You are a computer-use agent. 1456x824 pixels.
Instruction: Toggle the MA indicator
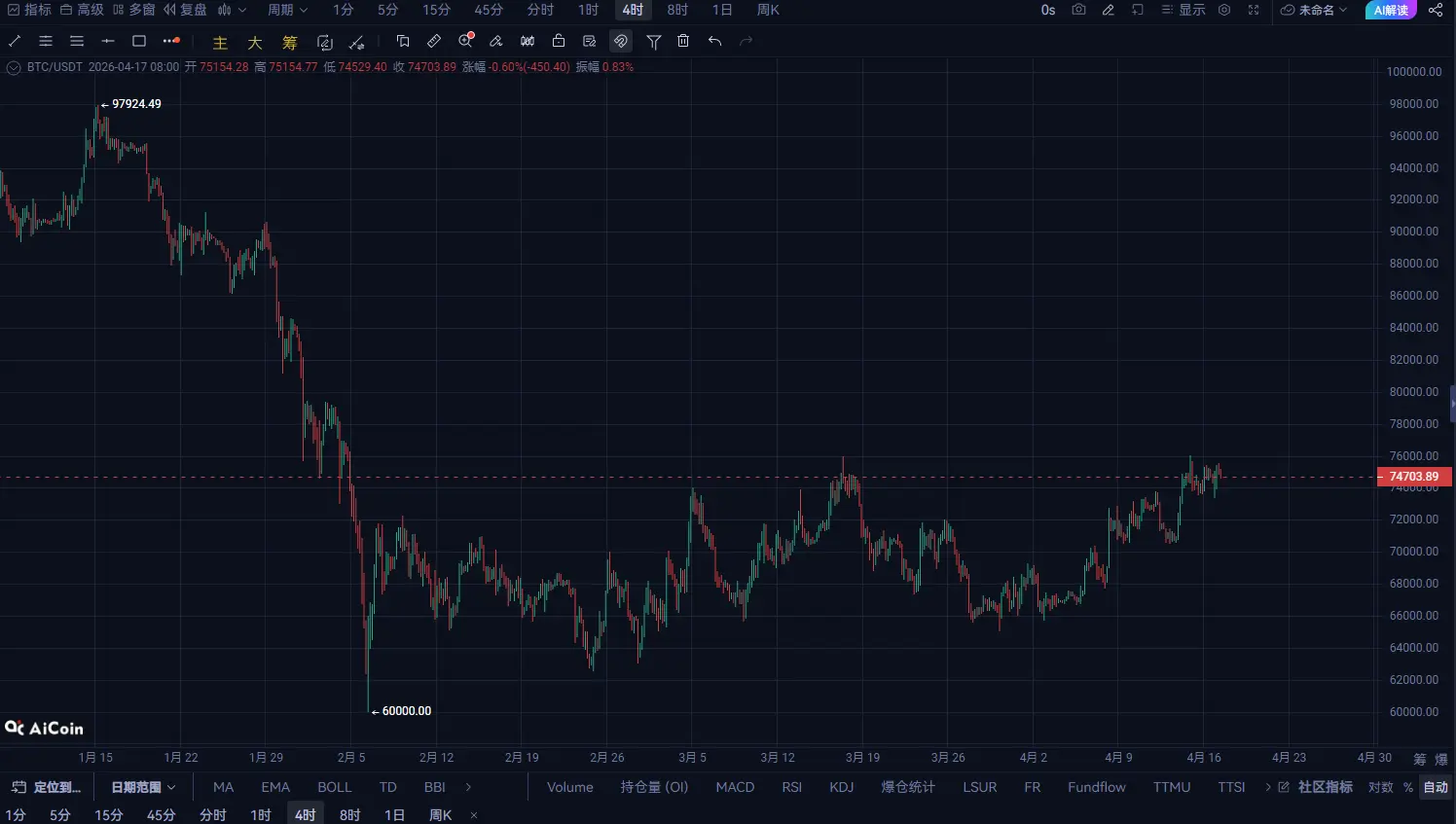point(224,787)
